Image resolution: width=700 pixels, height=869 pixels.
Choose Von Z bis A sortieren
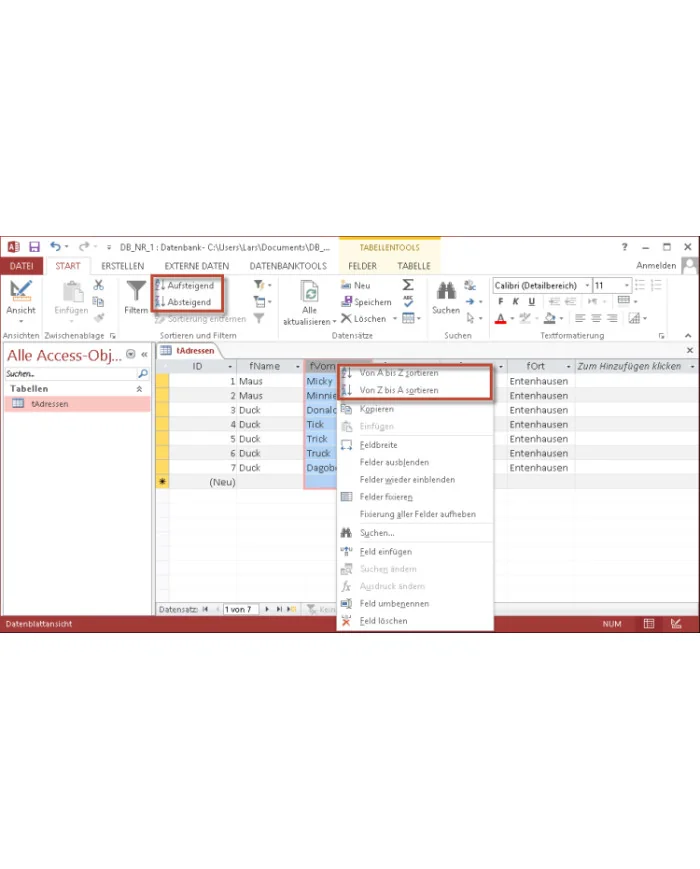click(415, 390)
